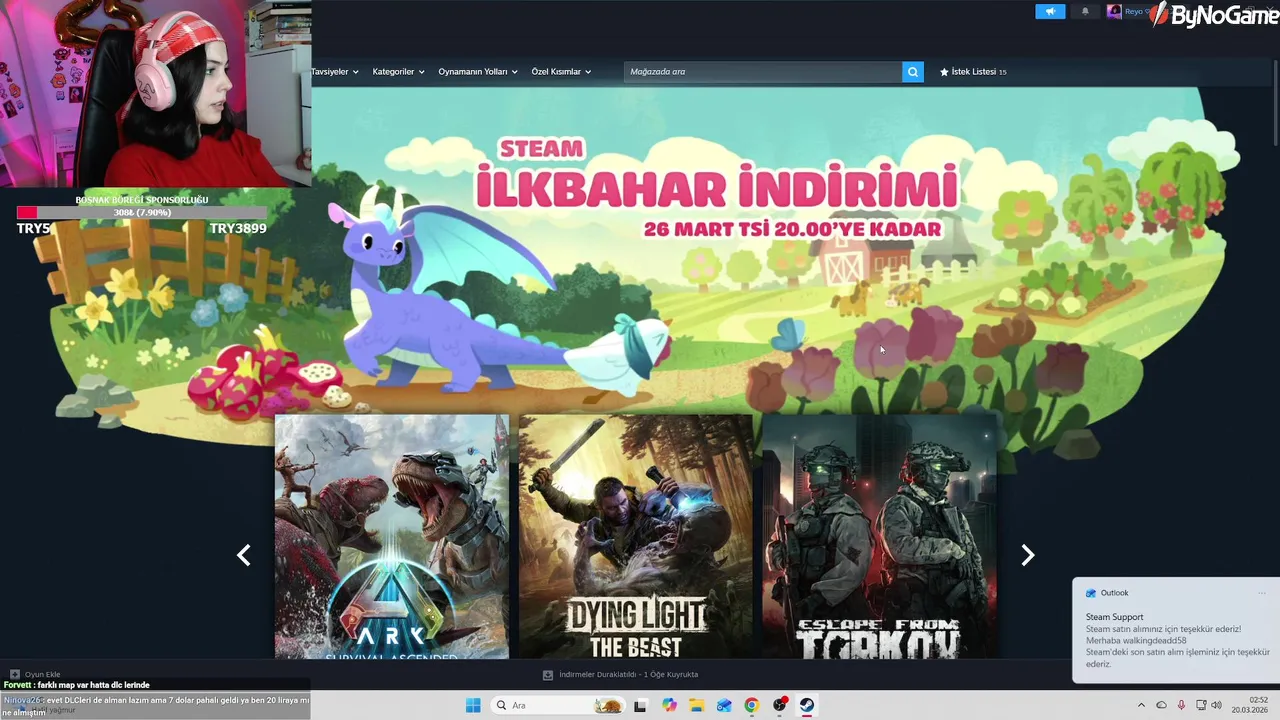Viewport: 1280px width, 720px height.
Task: Click the blue magnifier search button
Action: (912, 72)
